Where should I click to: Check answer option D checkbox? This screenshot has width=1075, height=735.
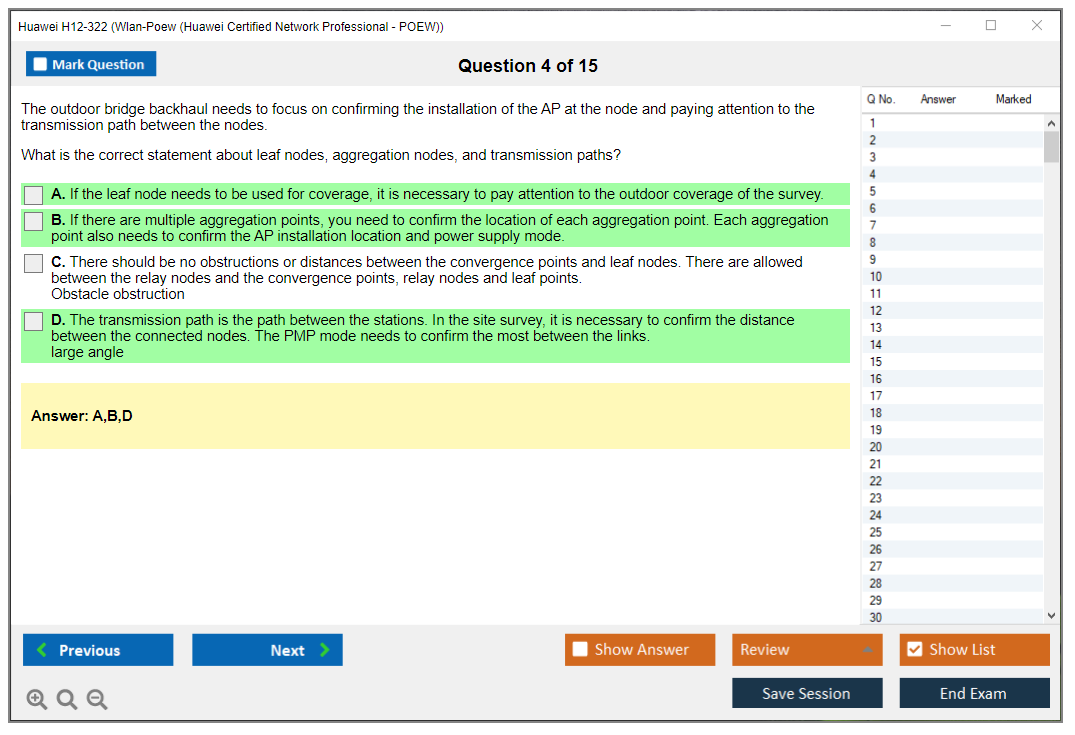point(34,321)
